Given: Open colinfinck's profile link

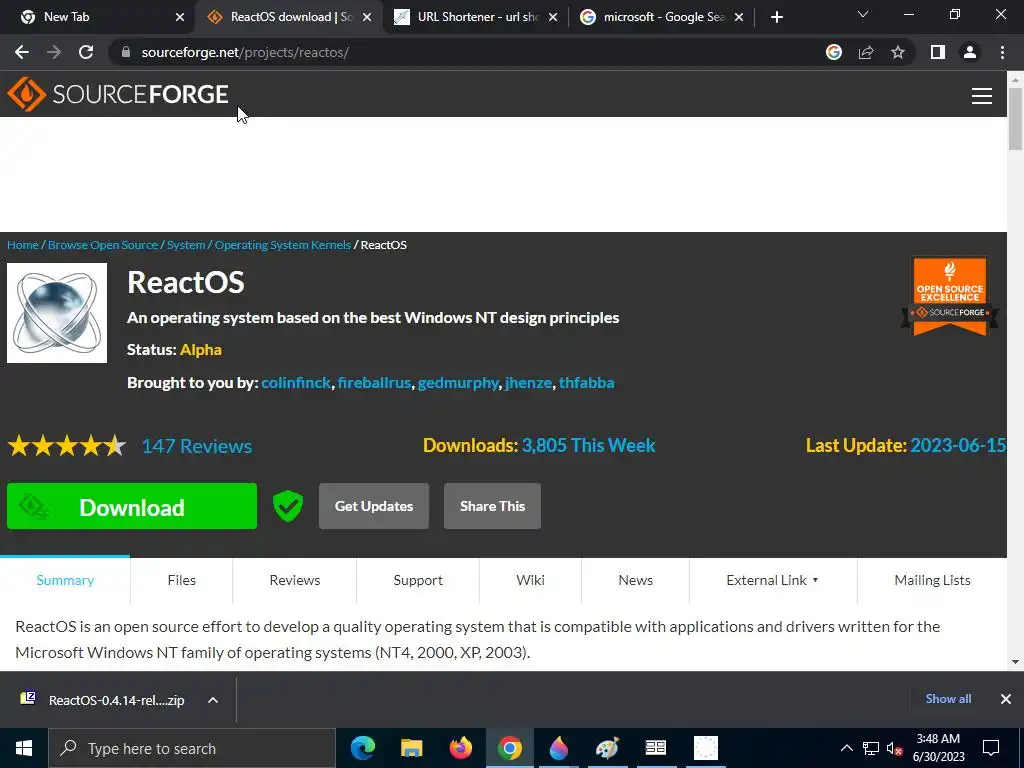Looking at the screenshot, I should click(x=296, y=383).
